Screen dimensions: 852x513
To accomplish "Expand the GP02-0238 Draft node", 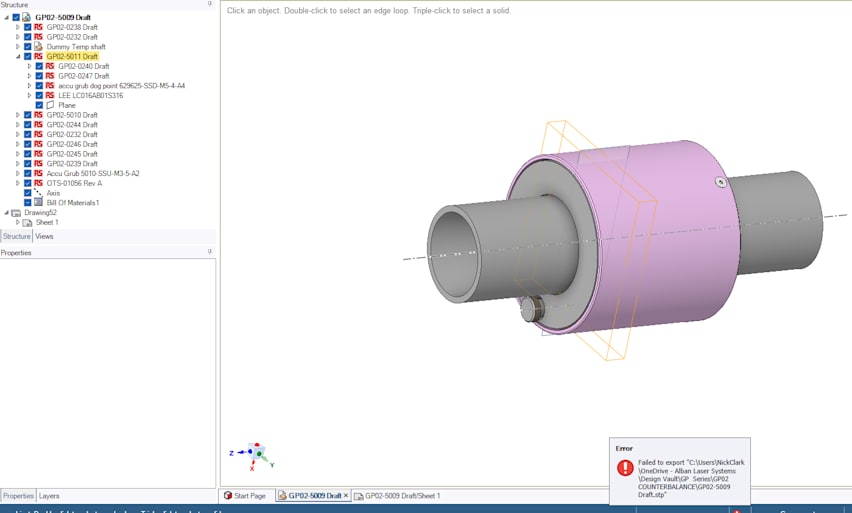I will (17, 27).
